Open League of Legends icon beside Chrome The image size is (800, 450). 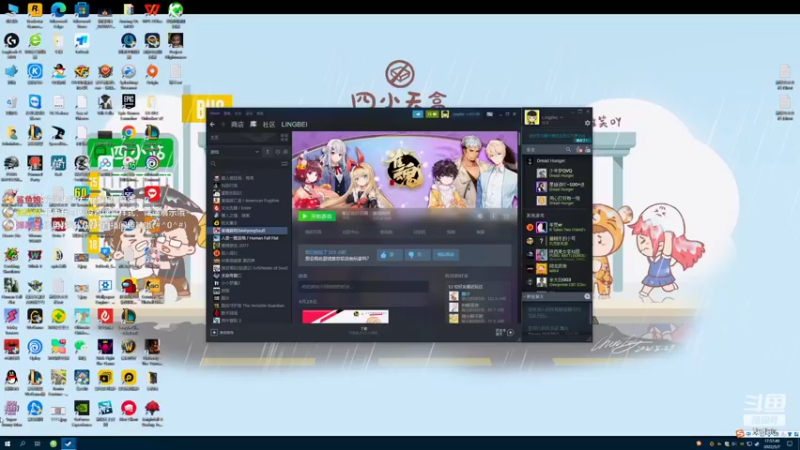[x=152, y=133]
